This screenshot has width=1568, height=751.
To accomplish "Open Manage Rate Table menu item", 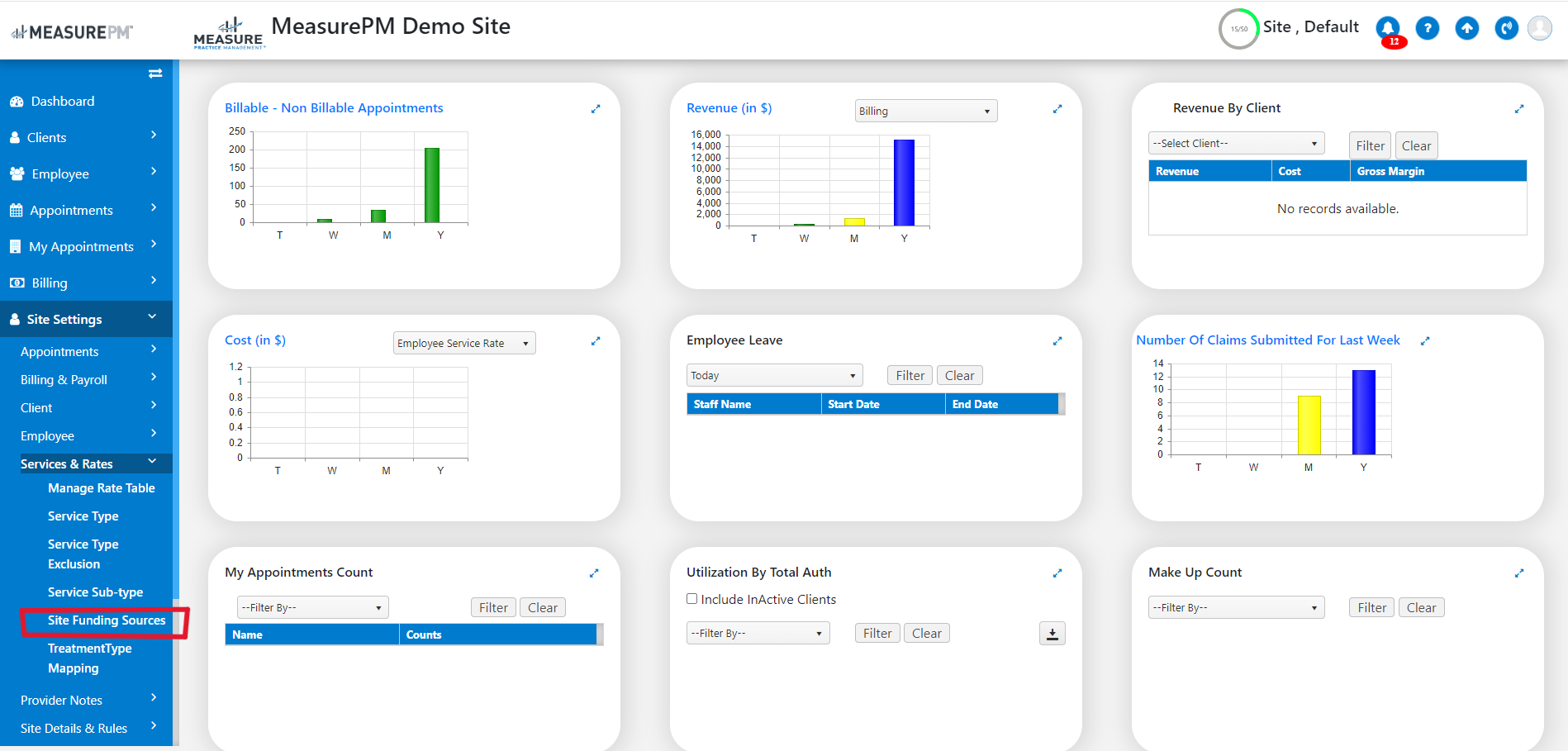I will (102, 488).
